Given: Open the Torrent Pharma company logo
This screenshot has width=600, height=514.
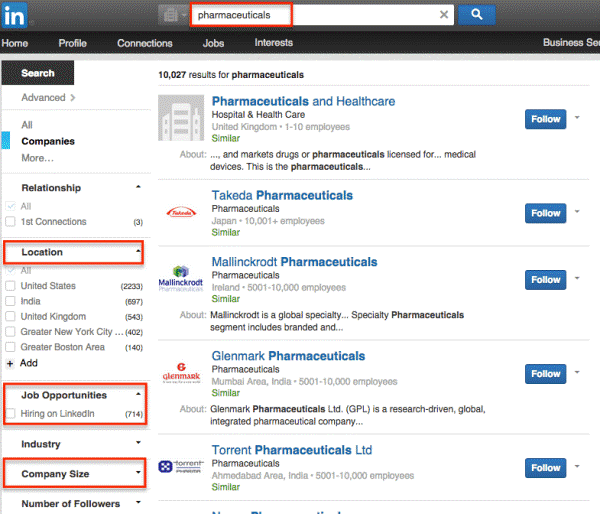Looking at the screenshot, I should (x=181, y=467).
